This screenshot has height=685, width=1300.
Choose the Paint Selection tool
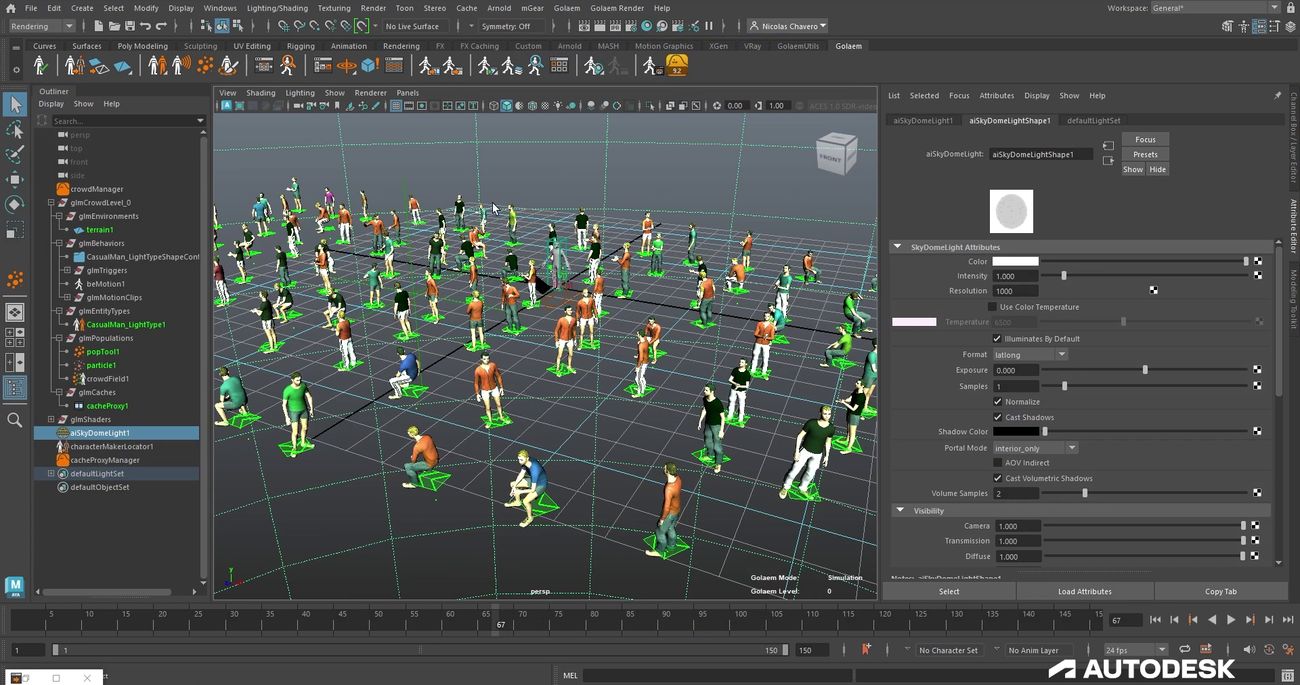pos(15,155)
